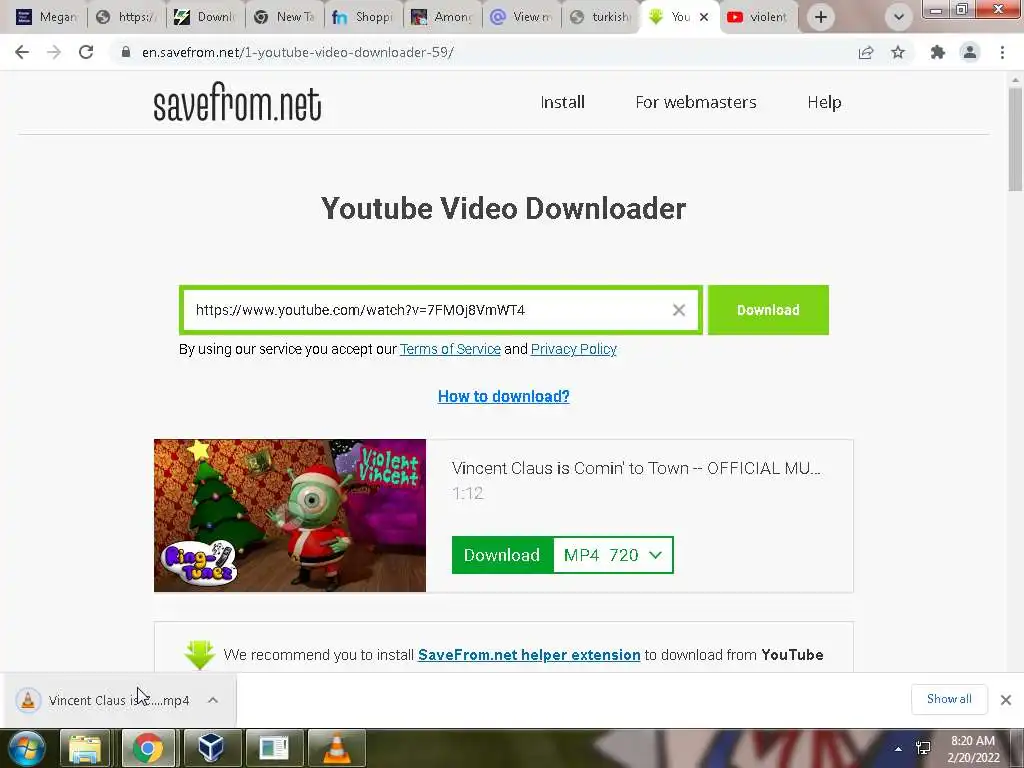The image size is (1024, 768).
Task: Switch to the Megan tab
Action: click(45, 17)
